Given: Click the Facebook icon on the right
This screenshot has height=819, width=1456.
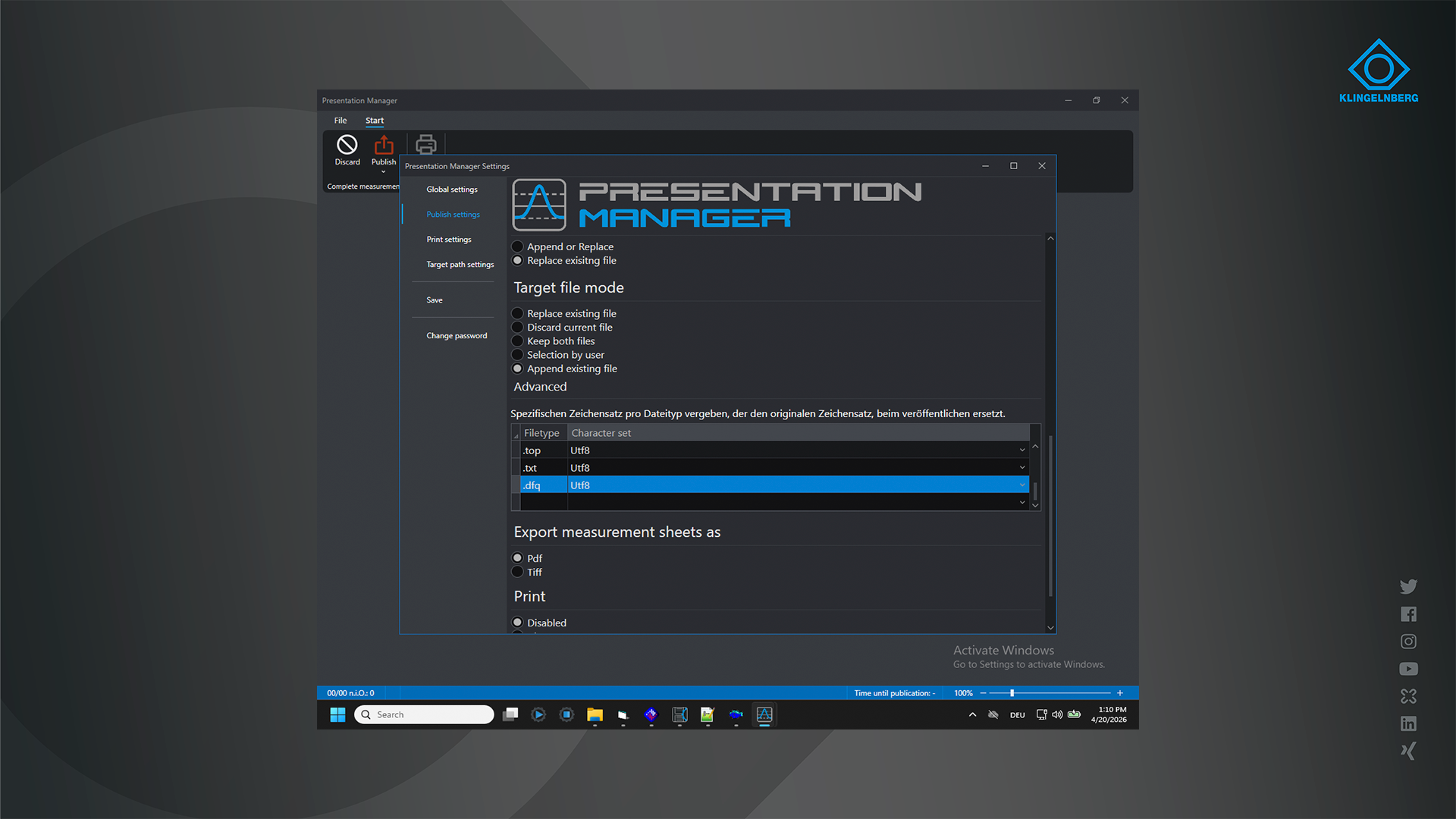Looking at the screenshot, I should pyautogui.click(x=1408, y=614).
